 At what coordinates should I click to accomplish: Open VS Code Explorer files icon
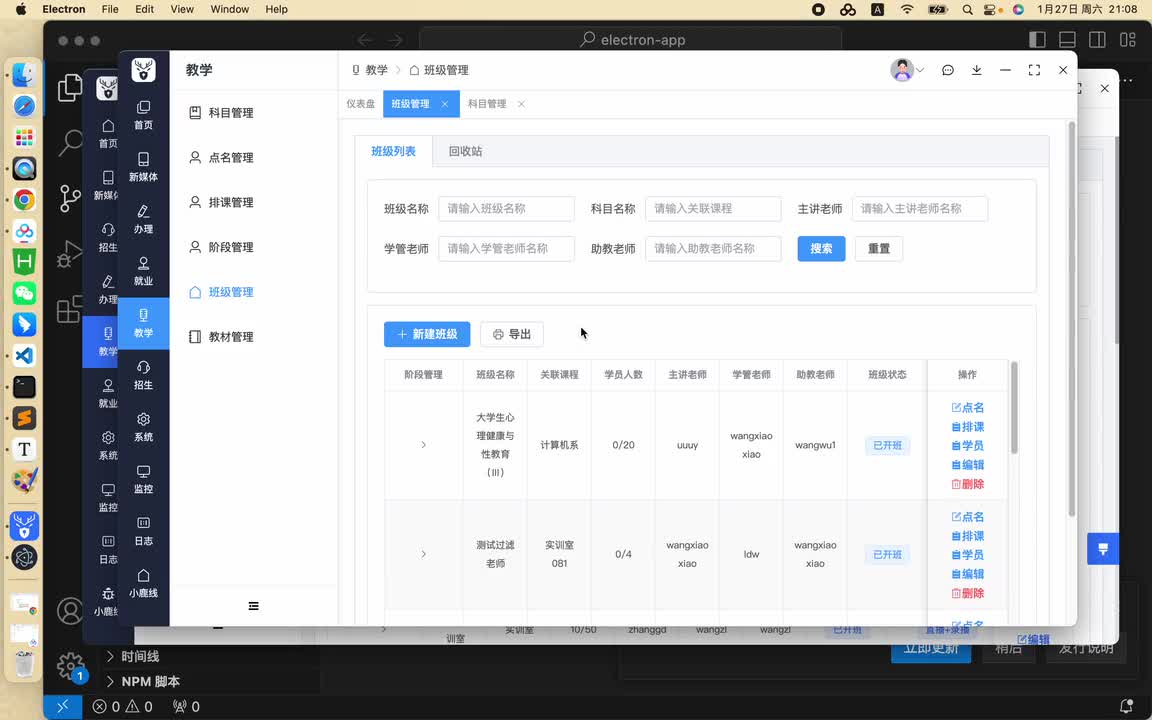70,88
